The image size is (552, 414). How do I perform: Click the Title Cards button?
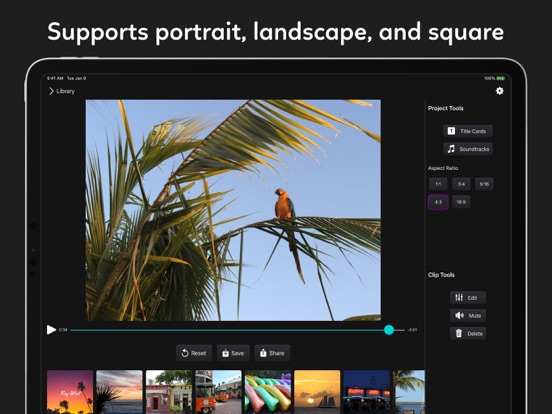468,131
